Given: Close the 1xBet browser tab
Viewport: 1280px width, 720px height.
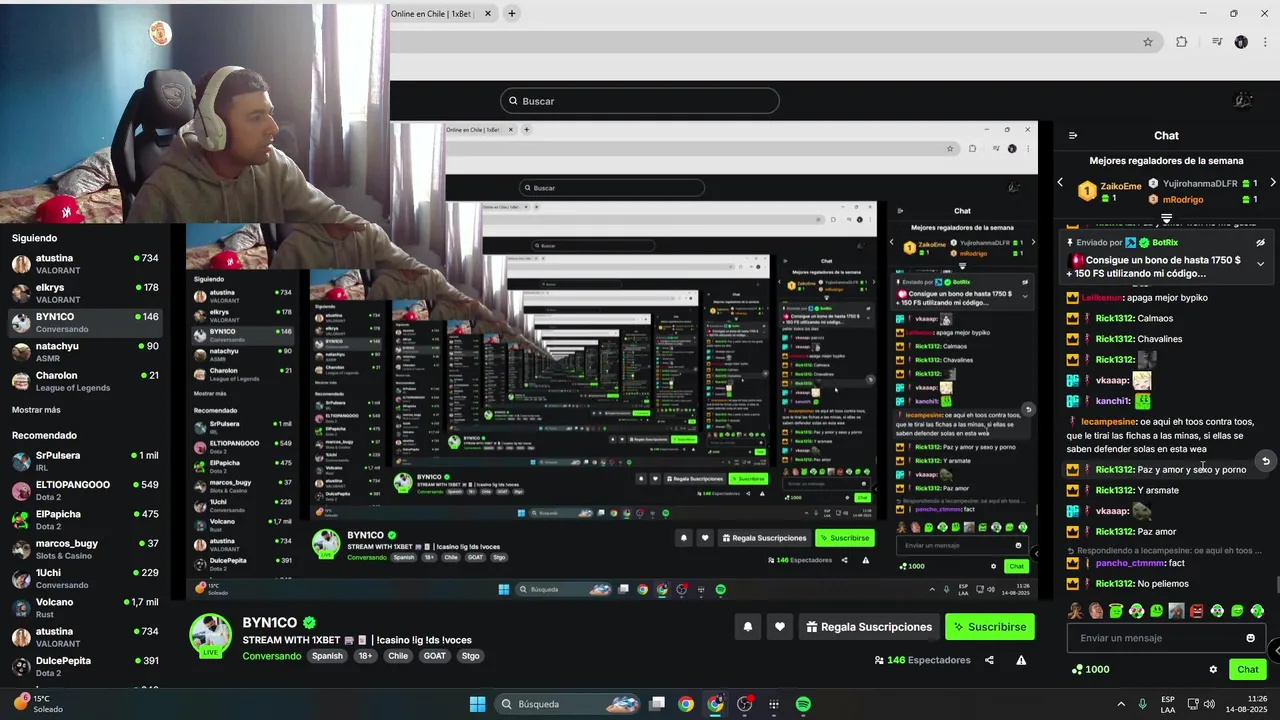Looking at the screenshot, I should point(489,14).
